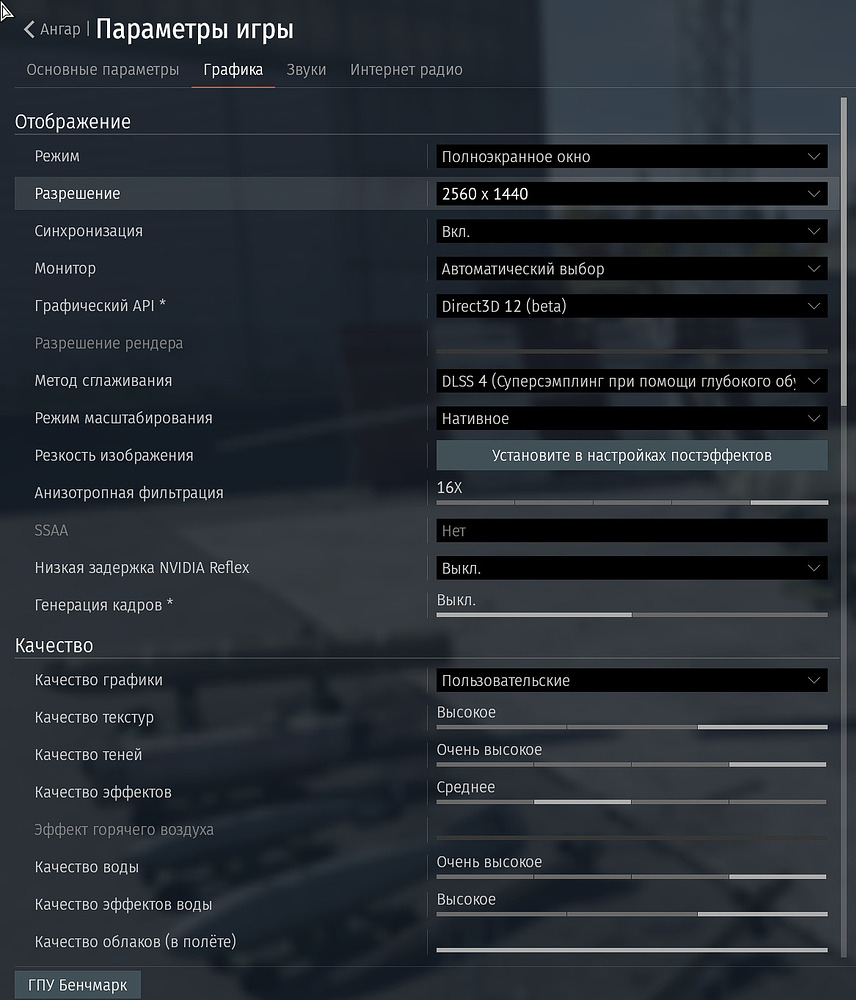
Task: Open the Низкая задержка NVIDIA Reflex dropdown
Action: click(631, 568)
